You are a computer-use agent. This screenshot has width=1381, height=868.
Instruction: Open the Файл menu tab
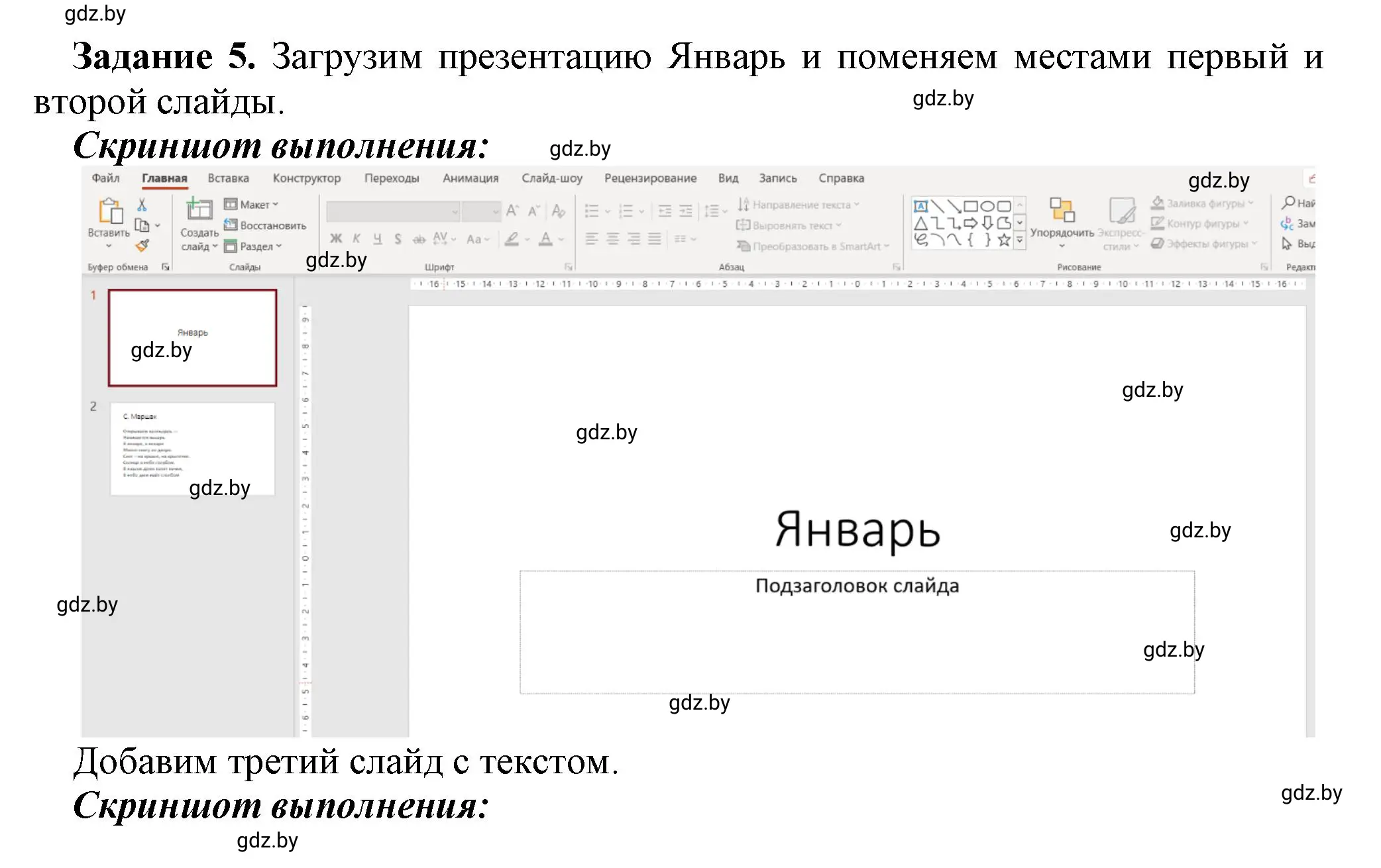pyautogui.click(x=105, y=178)
